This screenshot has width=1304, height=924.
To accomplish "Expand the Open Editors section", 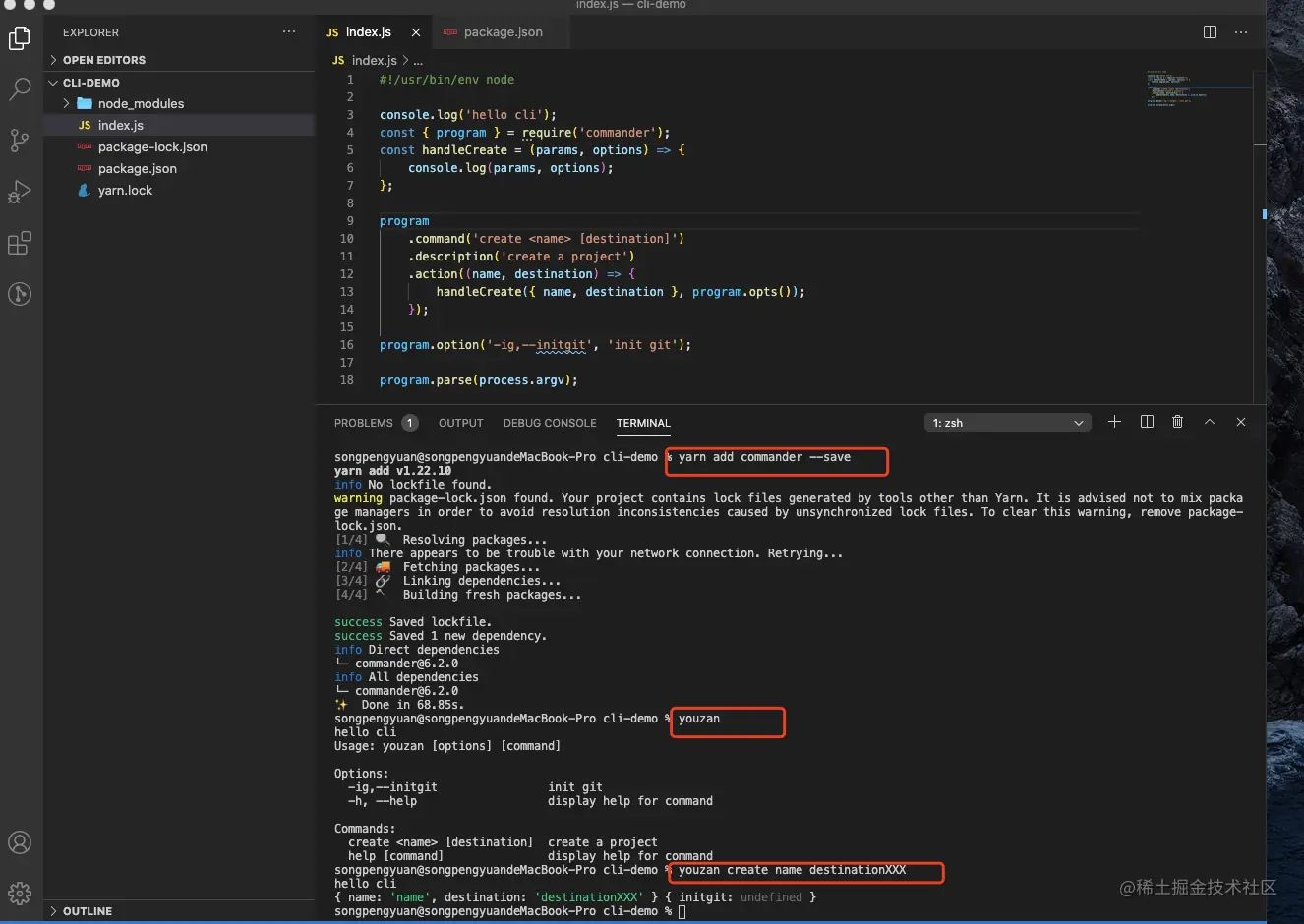I will pyautogui.click(x=103, y=60).
